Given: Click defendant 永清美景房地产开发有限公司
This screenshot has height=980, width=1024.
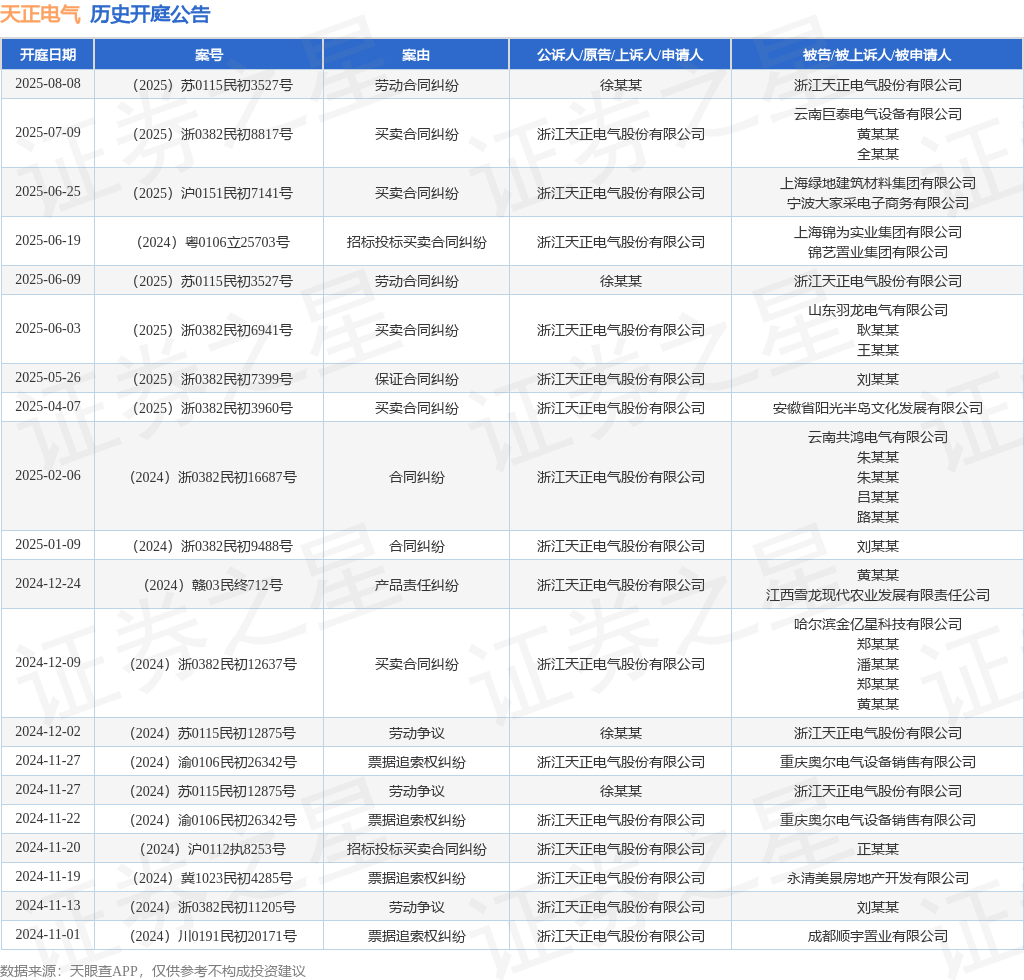Looking at the screenshot, I should (x=877, y=879).
